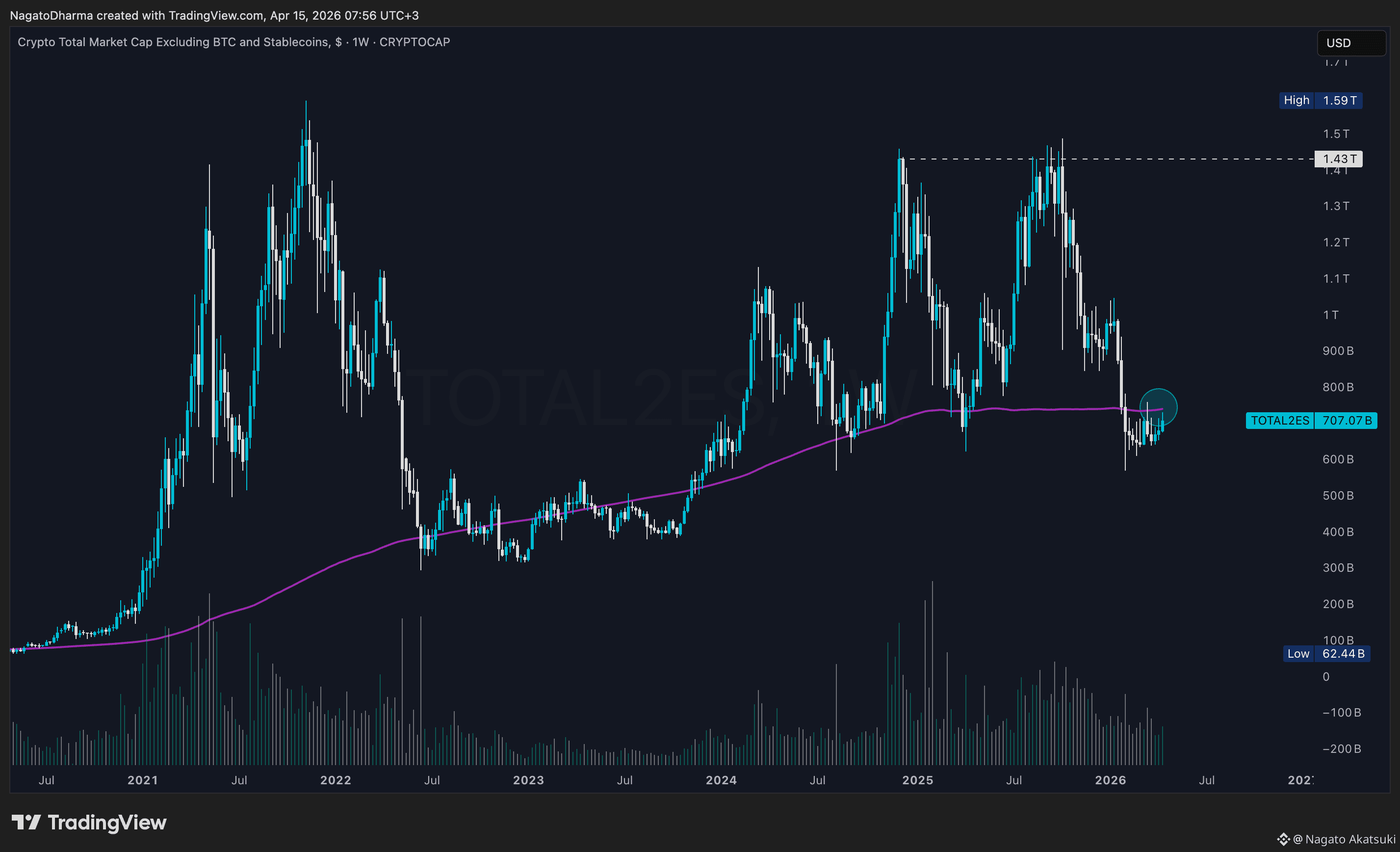Click the 500 B price axis label

pos(1338,496)
